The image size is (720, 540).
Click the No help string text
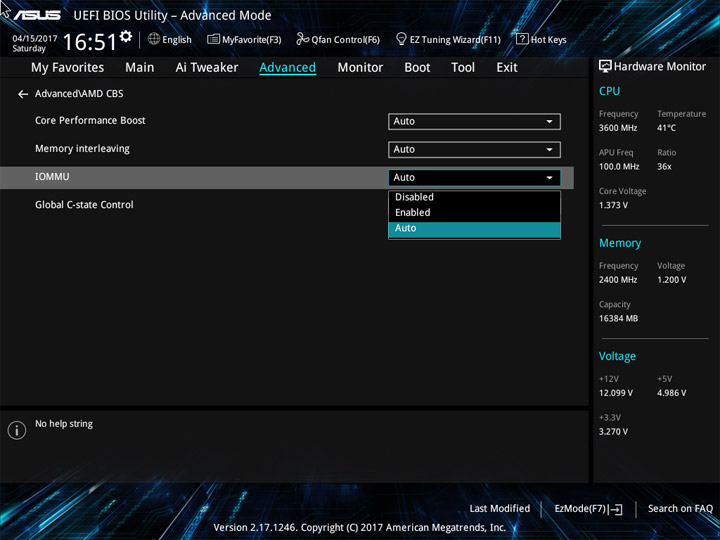pos(64,424)
